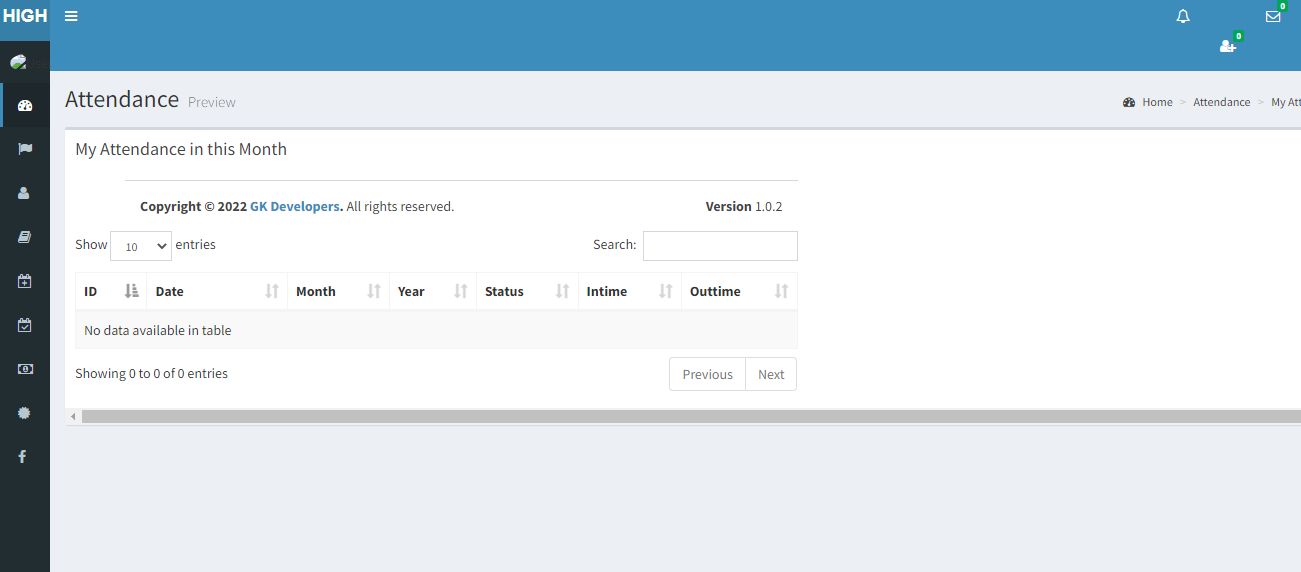Click 'Version 1.0.2' text

(744, 206)
